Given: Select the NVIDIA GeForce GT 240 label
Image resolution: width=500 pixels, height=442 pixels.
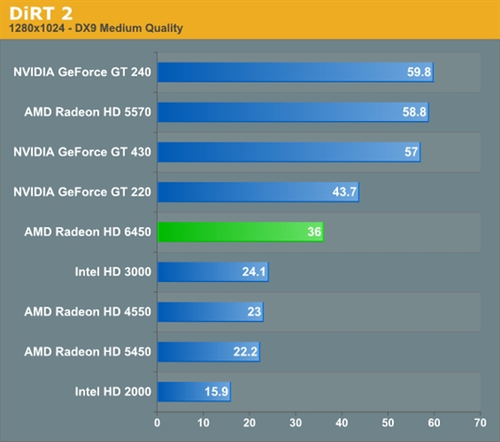Looking at the screenshot, I should [82, 72].
